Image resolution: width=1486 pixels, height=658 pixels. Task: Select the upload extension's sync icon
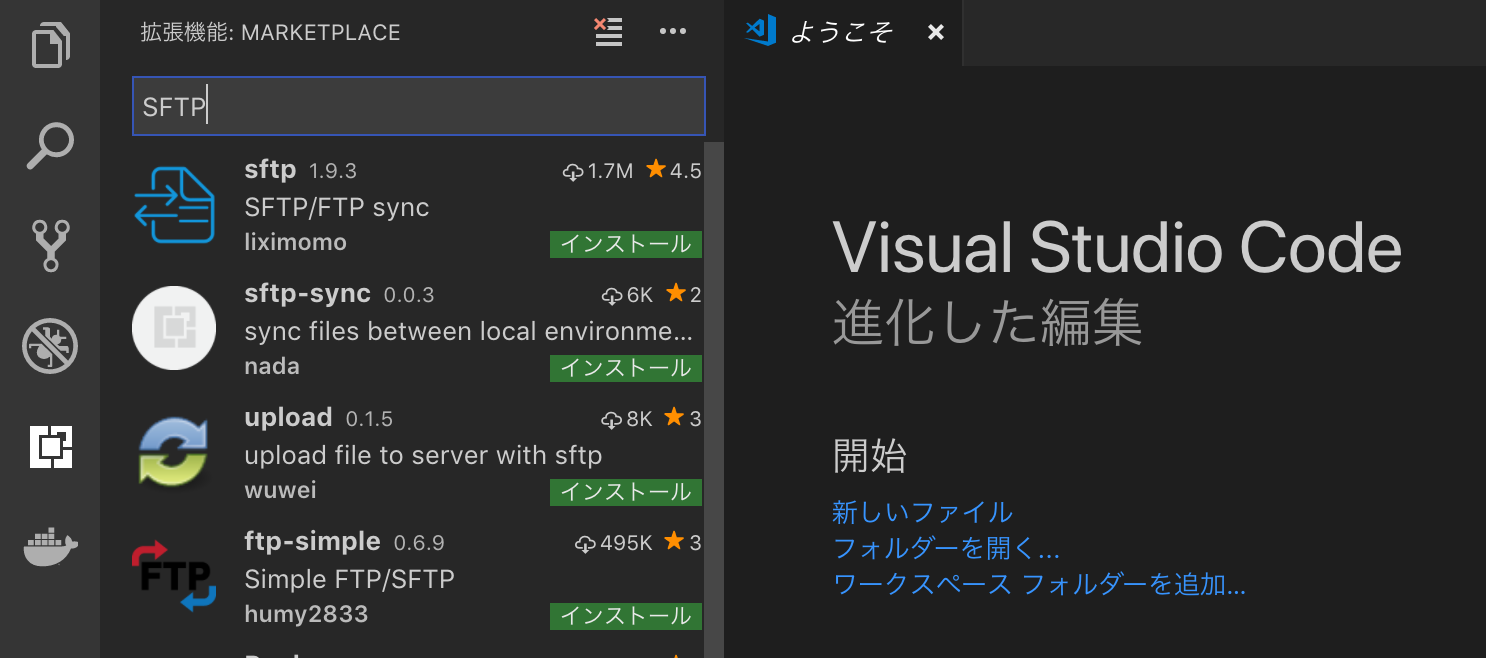click(174, 452)
